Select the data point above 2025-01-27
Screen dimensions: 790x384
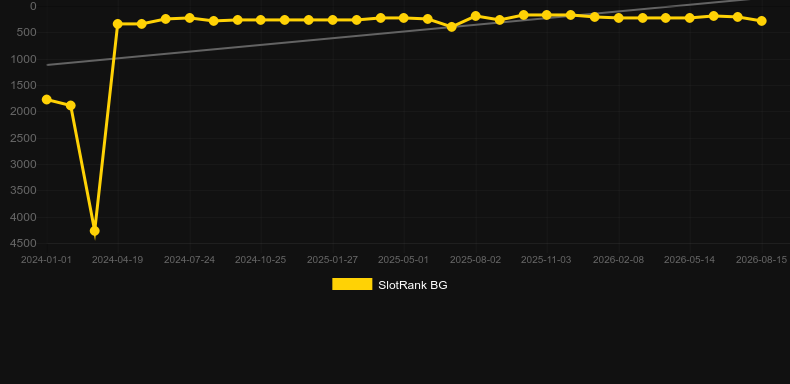[333, 20]
